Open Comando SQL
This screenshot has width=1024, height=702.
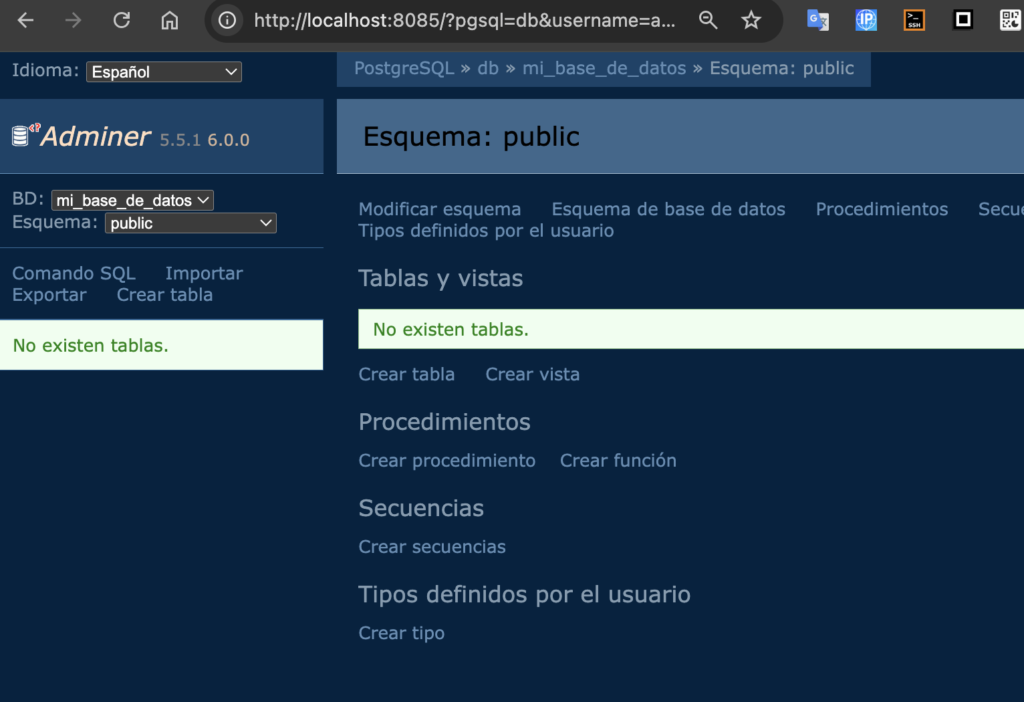pos(74,273)
